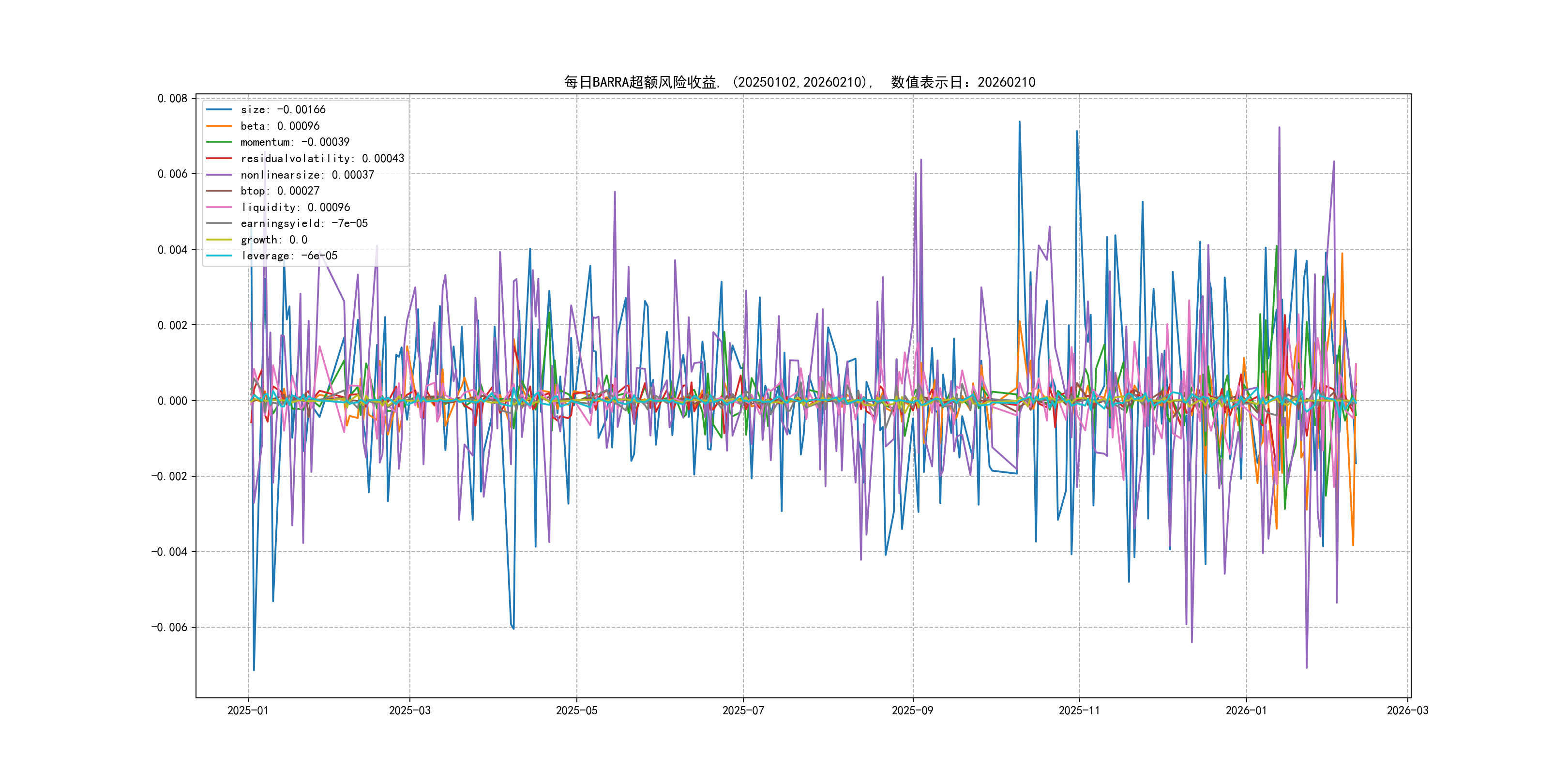
Task: Click the 0.008 y-axis tick label
Action: tap(172, 99)
